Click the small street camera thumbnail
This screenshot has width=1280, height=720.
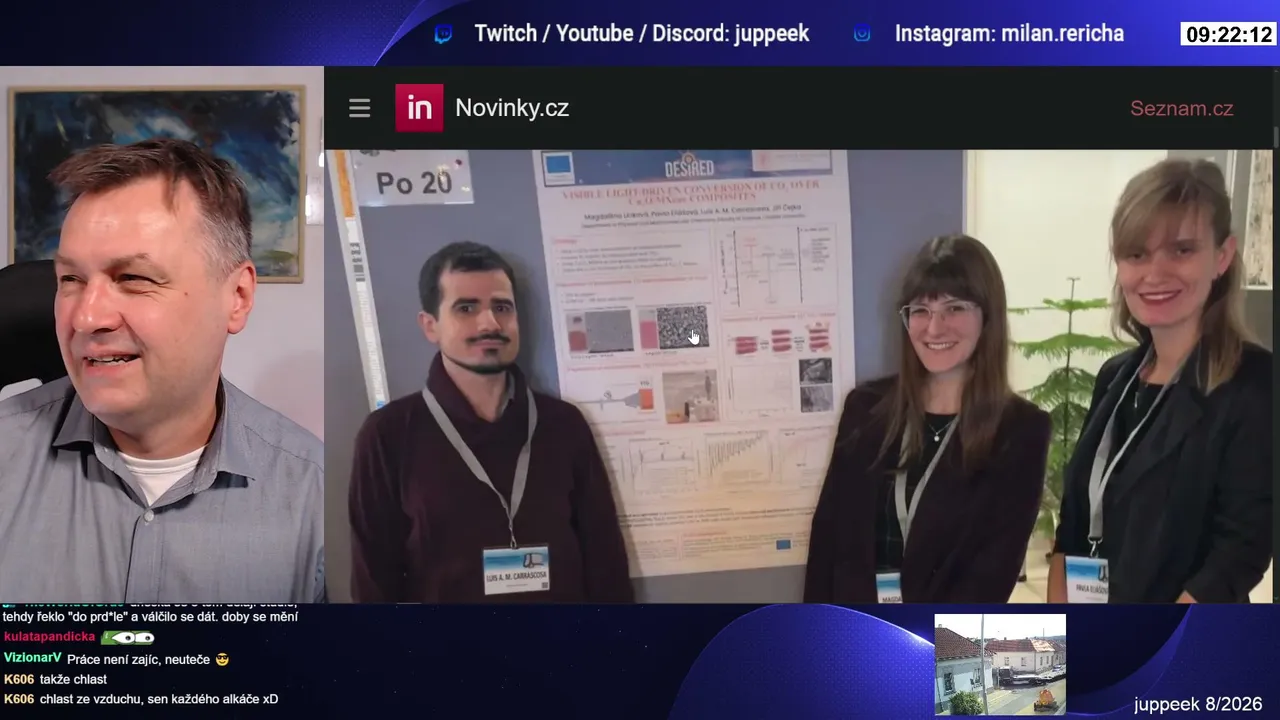1000,664
